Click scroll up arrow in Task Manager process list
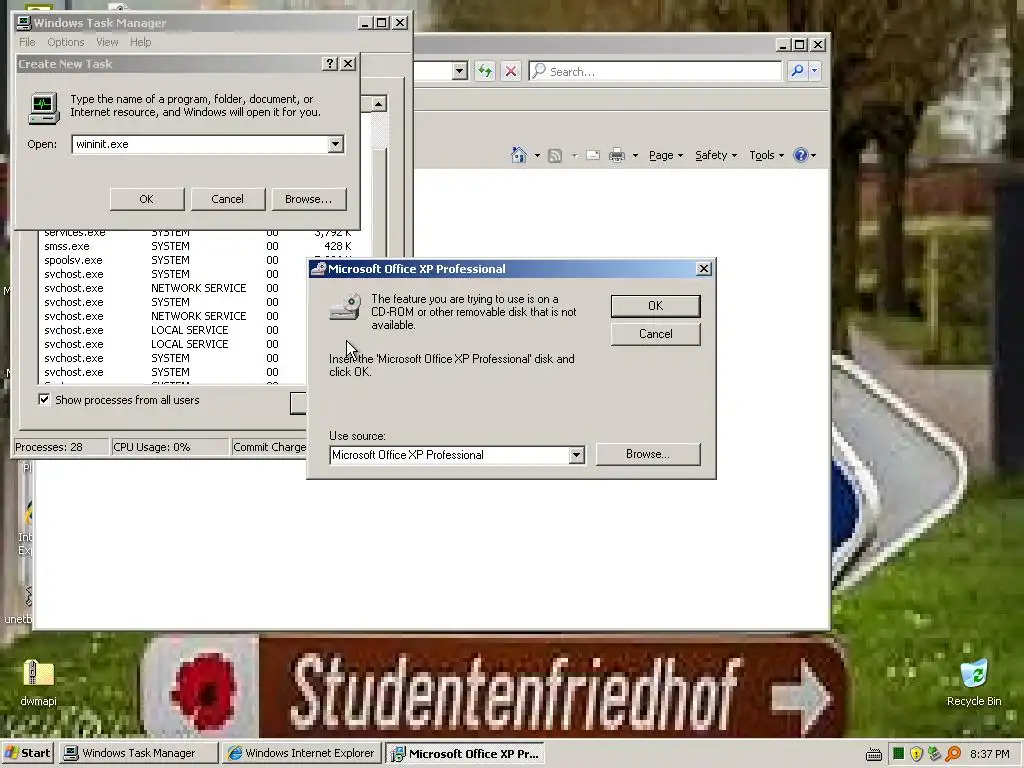Viewport: 1024px width, 768px height. 378,104
